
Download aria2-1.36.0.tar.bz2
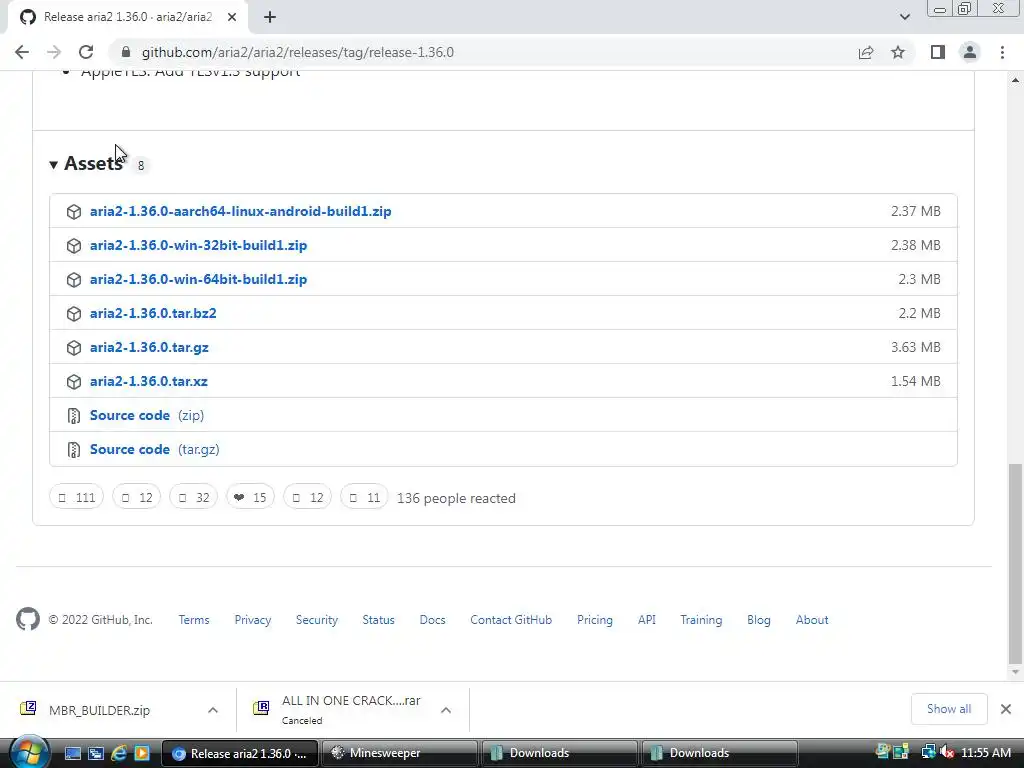[153, 313]
